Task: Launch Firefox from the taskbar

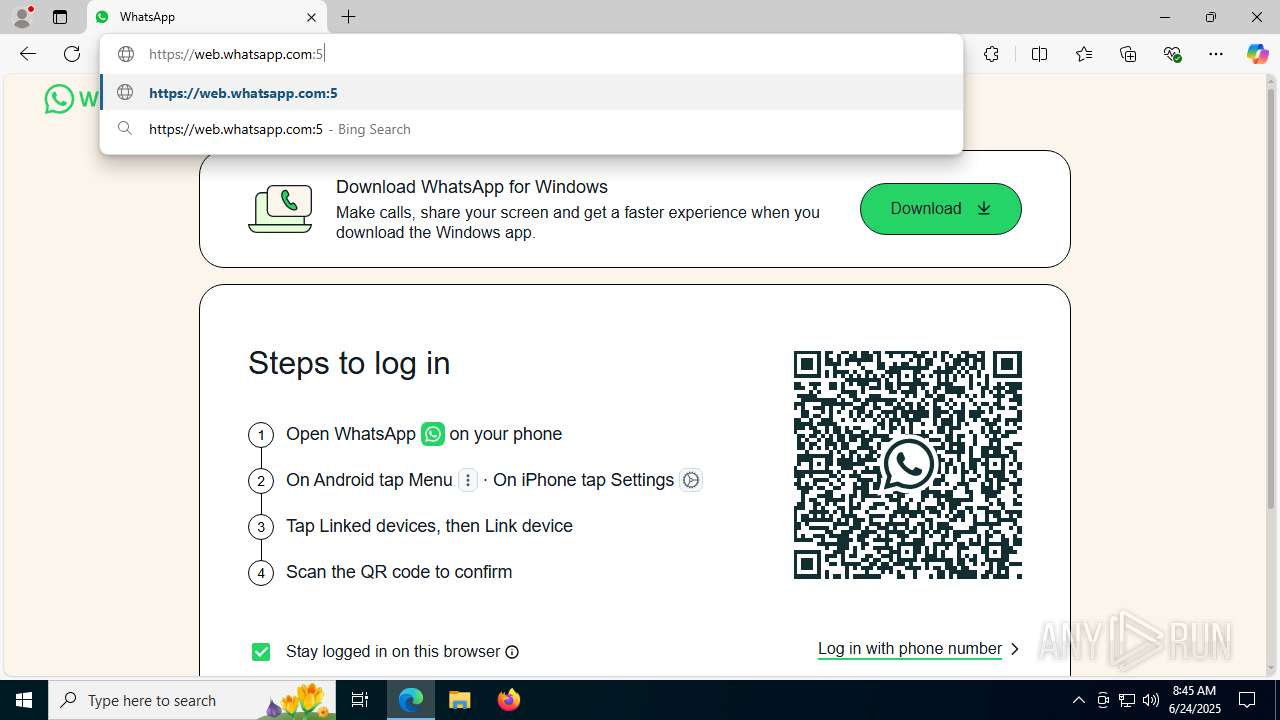Action: point(509,700)
